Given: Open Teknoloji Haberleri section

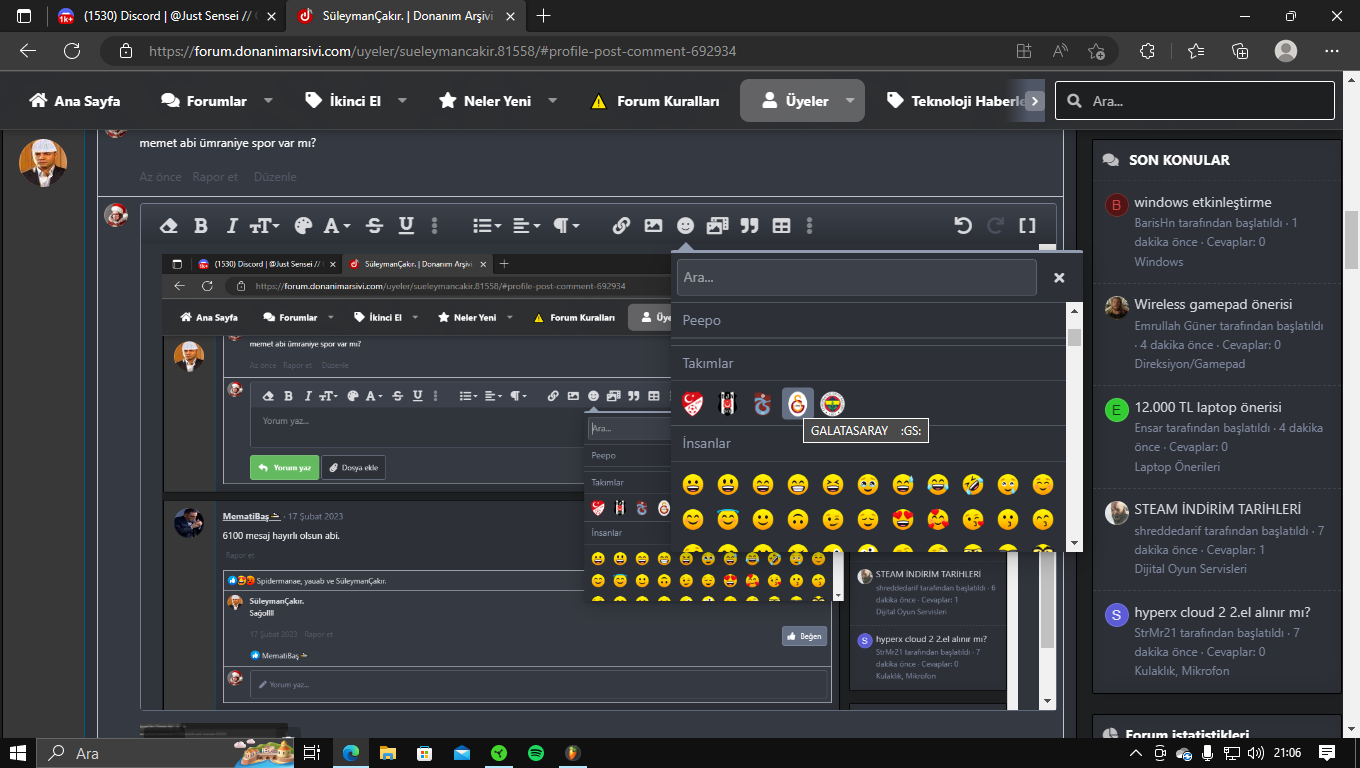Looking at the screenshot, I should (x=958, y=101).
